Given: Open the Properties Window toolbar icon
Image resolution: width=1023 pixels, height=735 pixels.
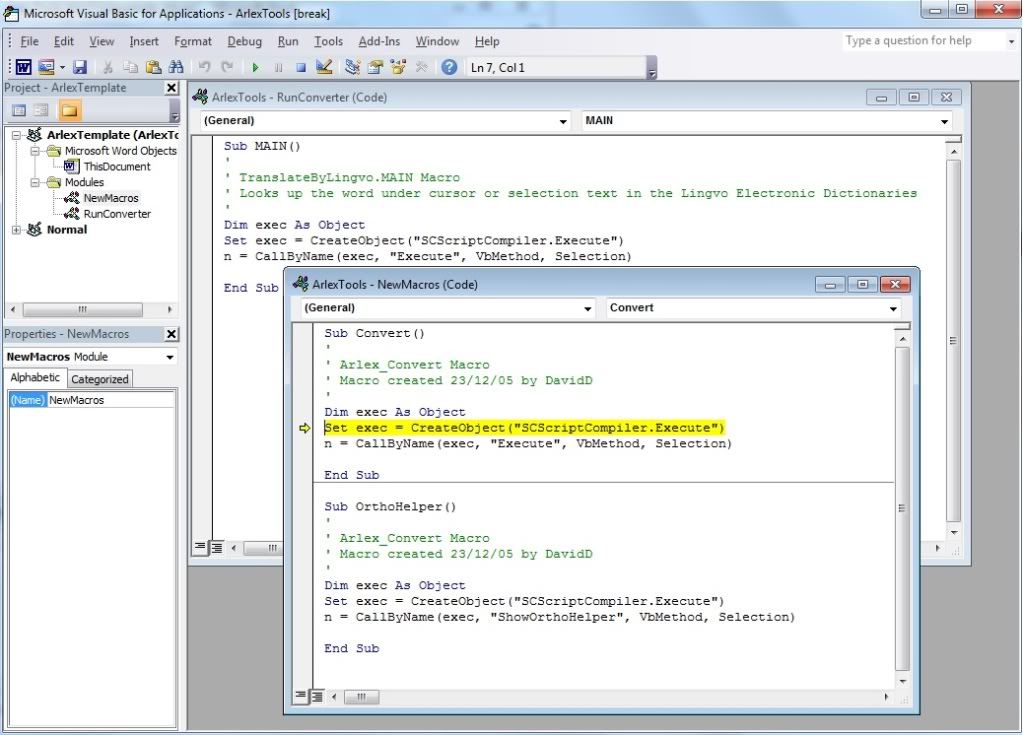Looking at the screenshot, I should (375, 67).
